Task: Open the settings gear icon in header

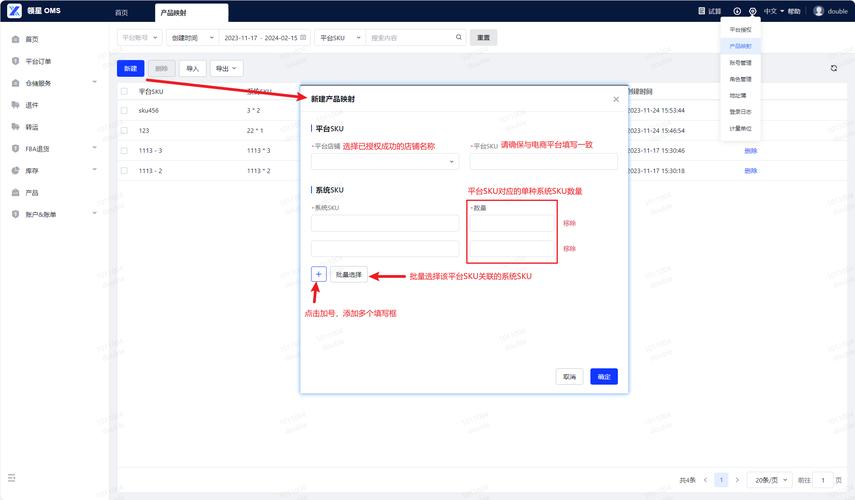Action: [x=752, y=11]
